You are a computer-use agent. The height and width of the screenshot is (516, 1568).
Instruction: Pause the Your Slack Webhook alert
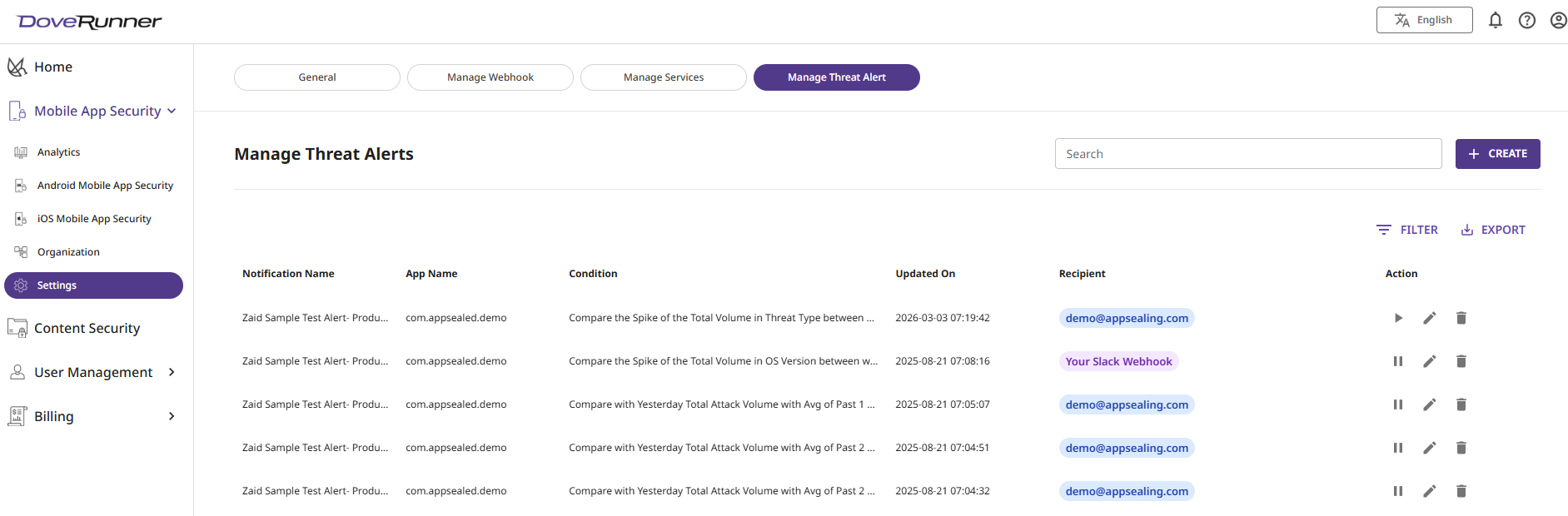point(1398,361)
